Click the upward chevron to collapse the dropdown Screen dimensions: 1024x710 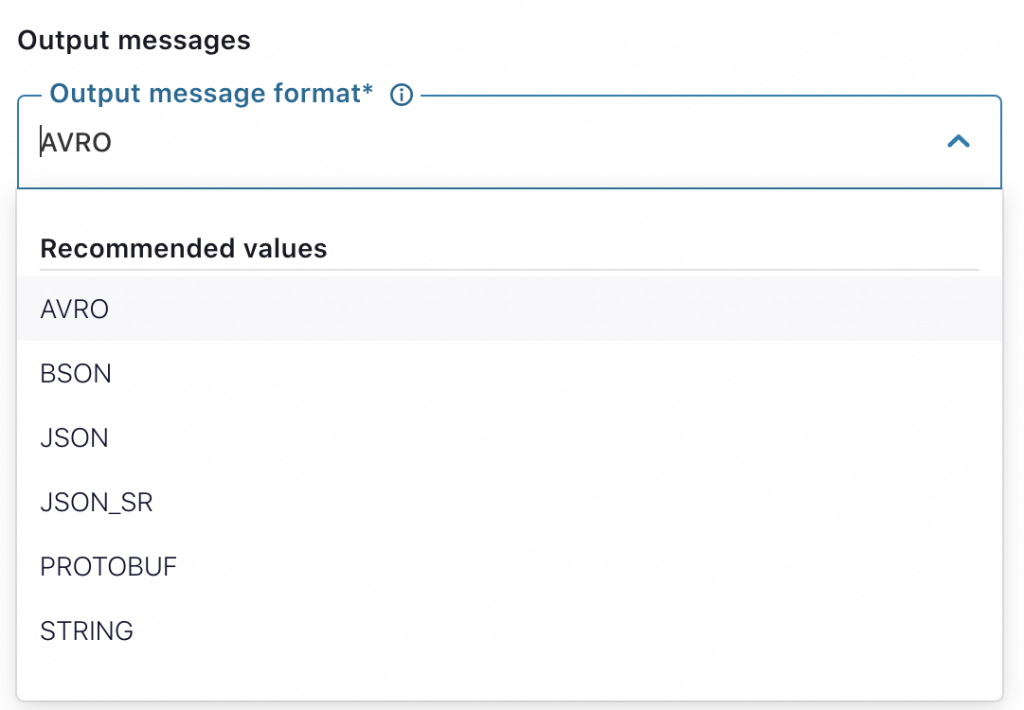tap(960, 143)
